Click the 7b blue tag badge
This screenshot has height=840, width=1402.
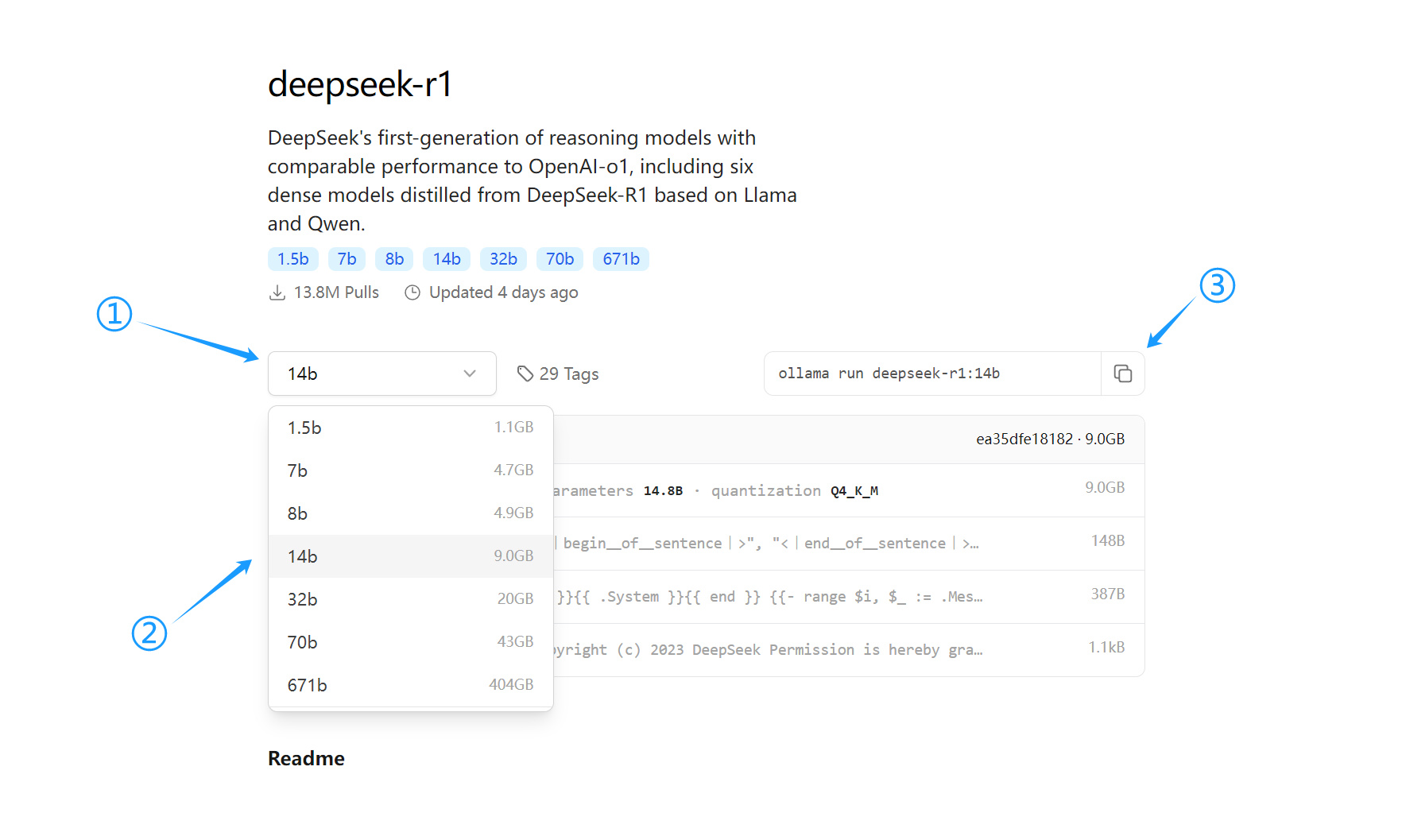coord(347,259)
